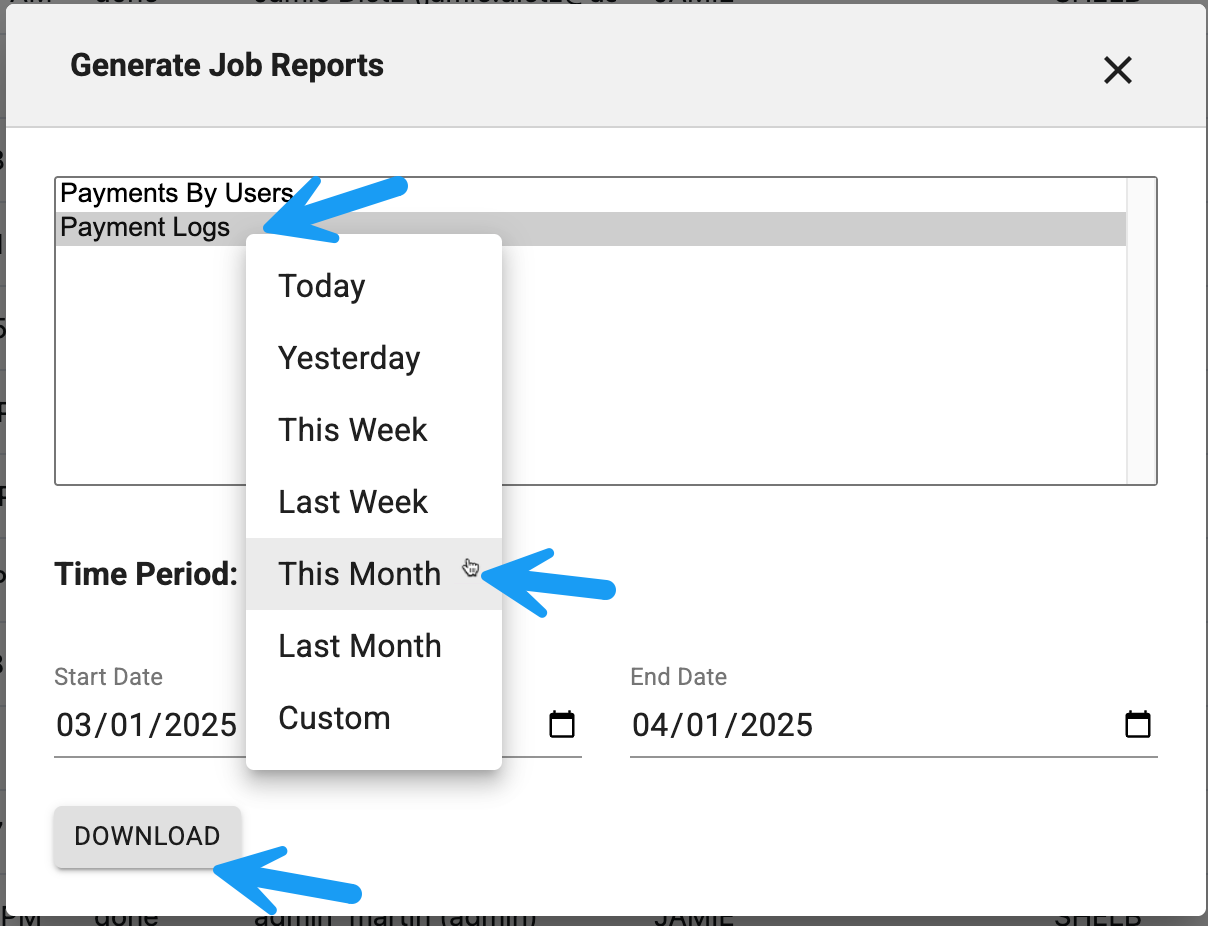Image resolution: width=1208 pixels, height=926 pixels.
Task: Pick This Week time period option
Action: click(x=353, y=430)
